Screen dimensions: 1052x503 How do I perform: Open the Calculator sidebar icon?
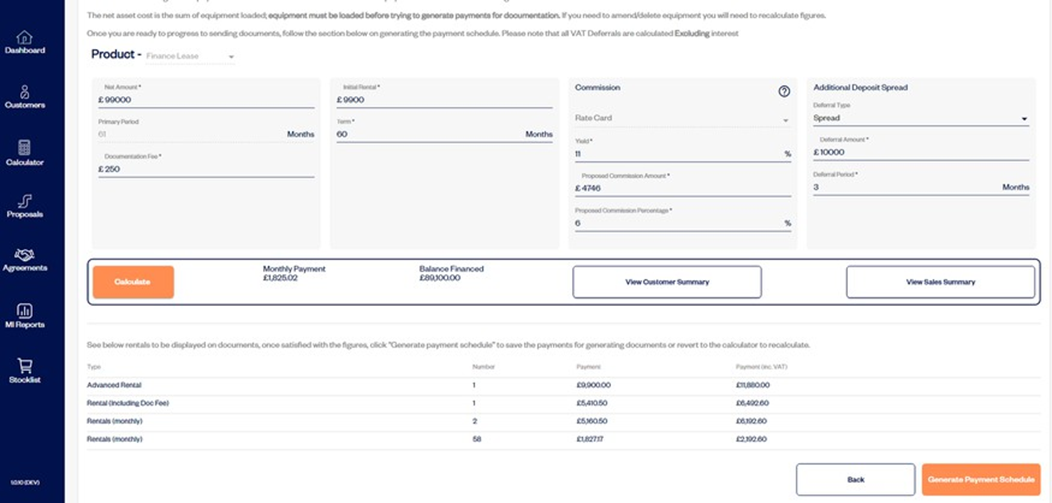tap(24, 148)
